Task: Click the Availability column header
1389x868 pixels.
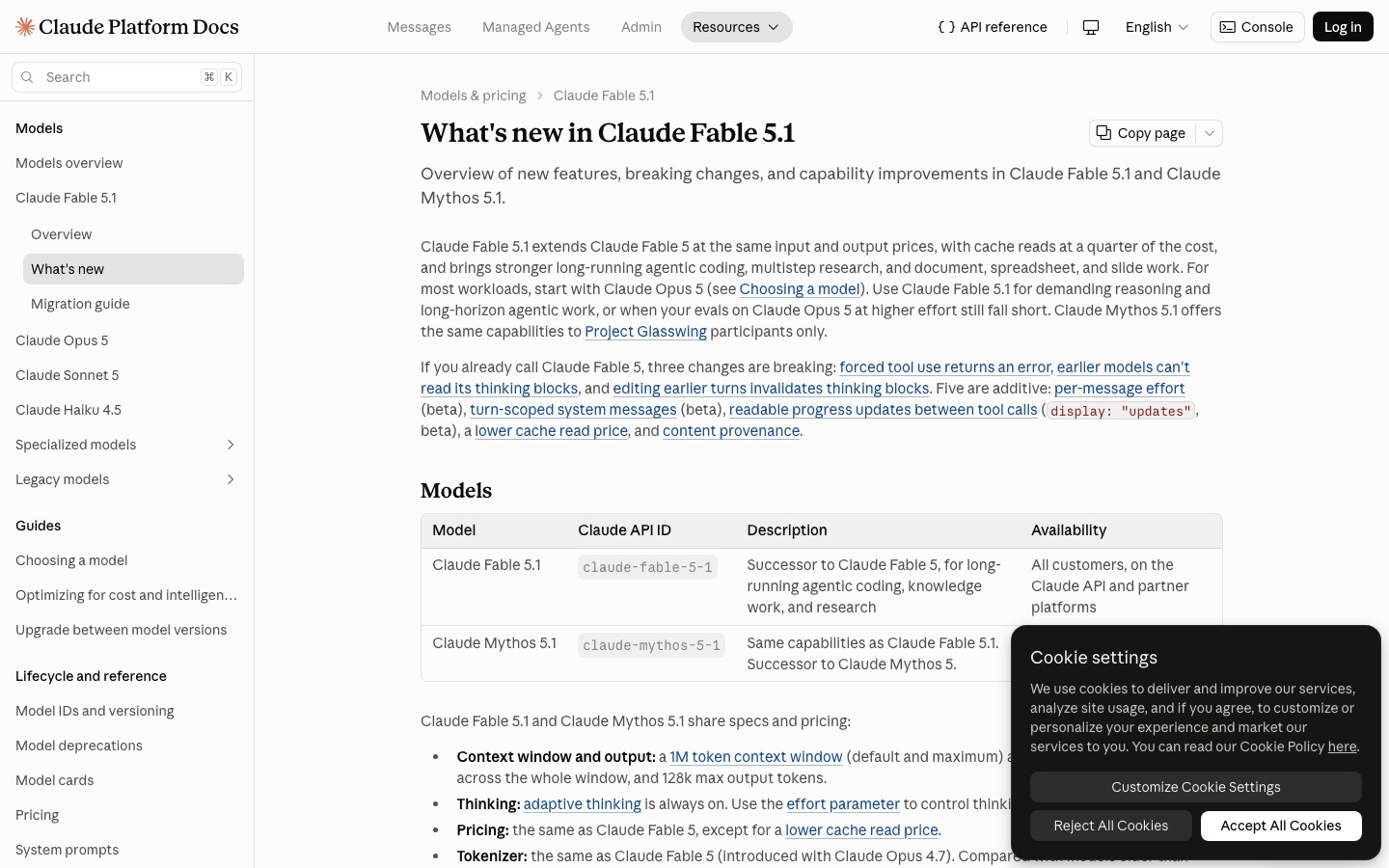Action: coord(1069,530)
